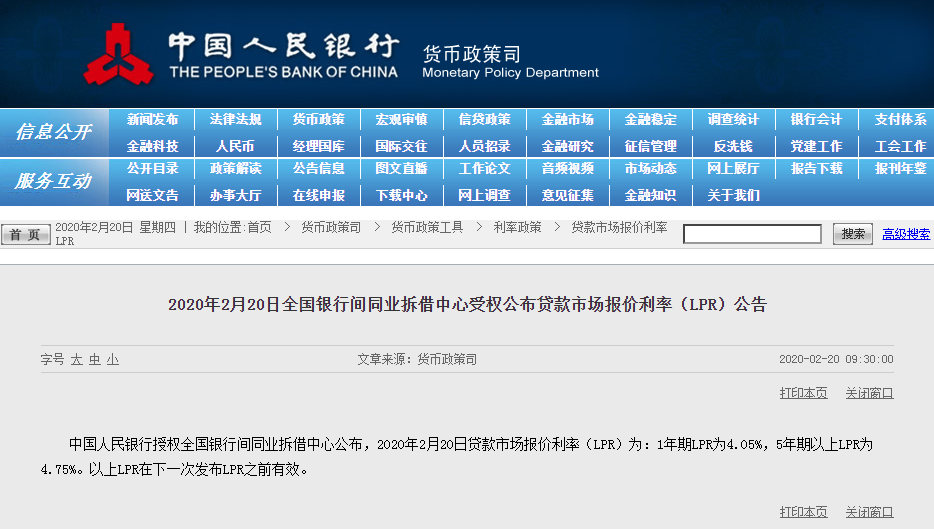The width and height of the screenshot is (934, 529).
Task: Click lower 打印本页 print link
Action: [x=804, y=512]
